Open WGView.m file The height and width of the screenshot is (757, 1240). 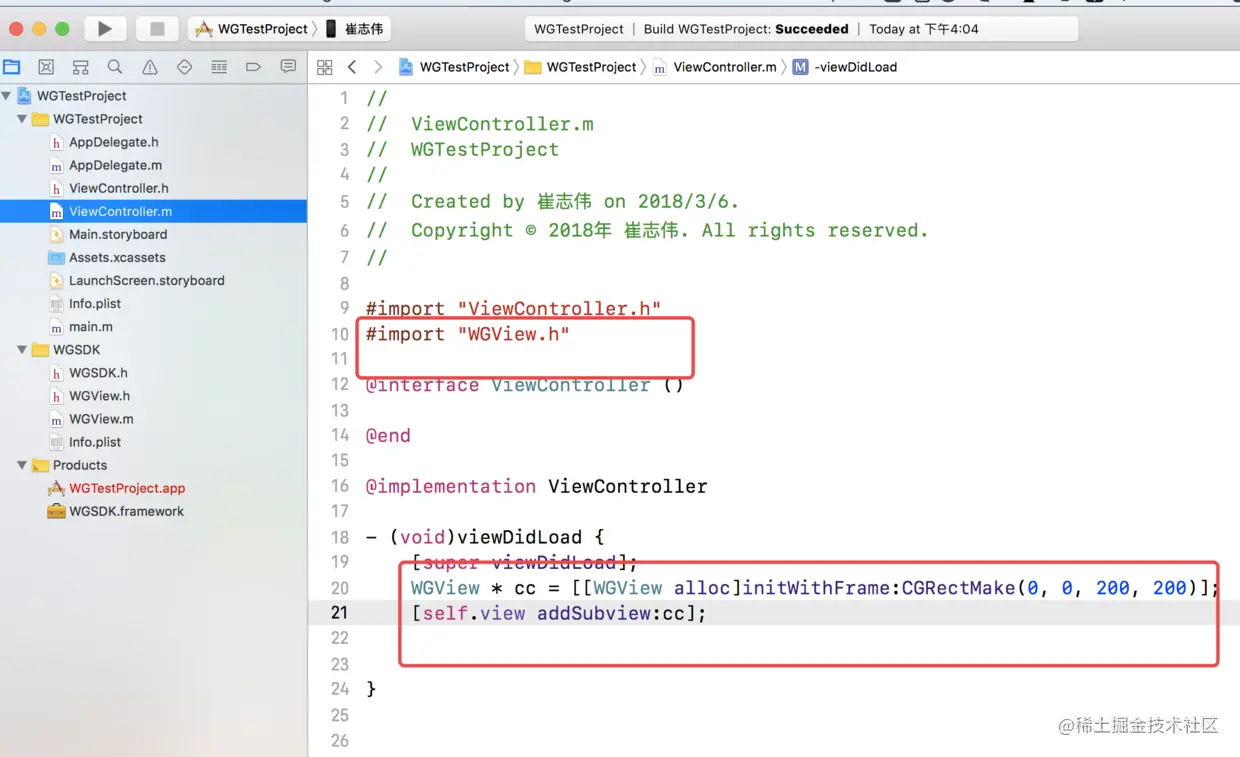click(101, 419)
